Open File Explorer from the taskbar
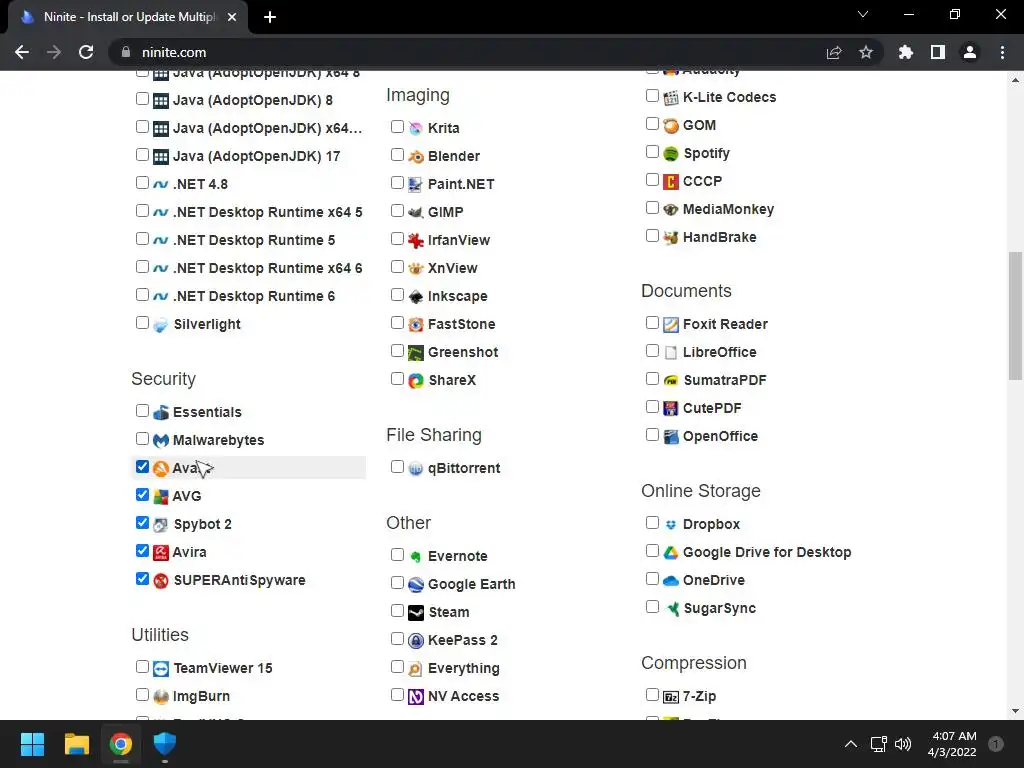Viewport: 1024px width, 768px height. (x=76, y=744)
